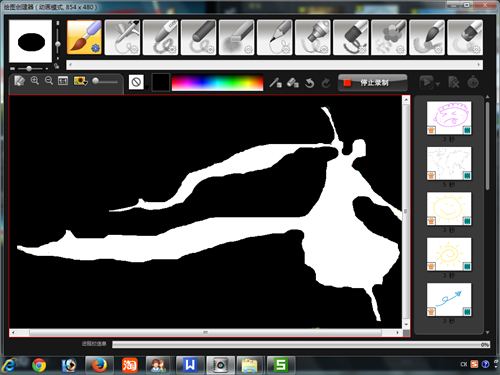Select the Marker pen tool

[312, 37]
